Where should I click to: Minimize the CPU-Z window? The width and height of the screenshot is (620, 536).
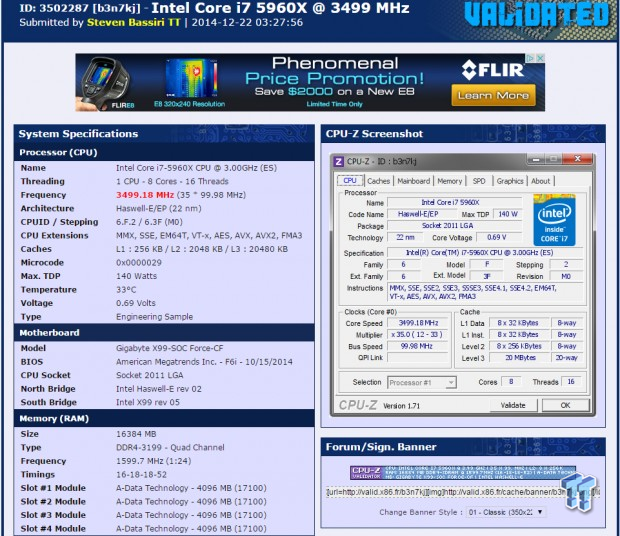point(536,159)
